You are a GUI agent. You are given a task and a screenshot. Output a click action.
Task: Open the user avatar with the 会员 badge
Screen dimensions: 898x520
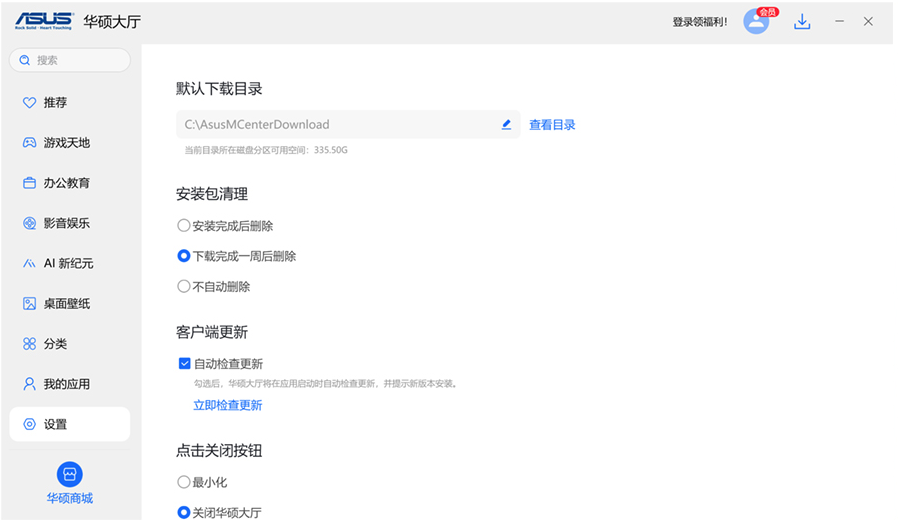pyautogui.click(x=757, y=22)
